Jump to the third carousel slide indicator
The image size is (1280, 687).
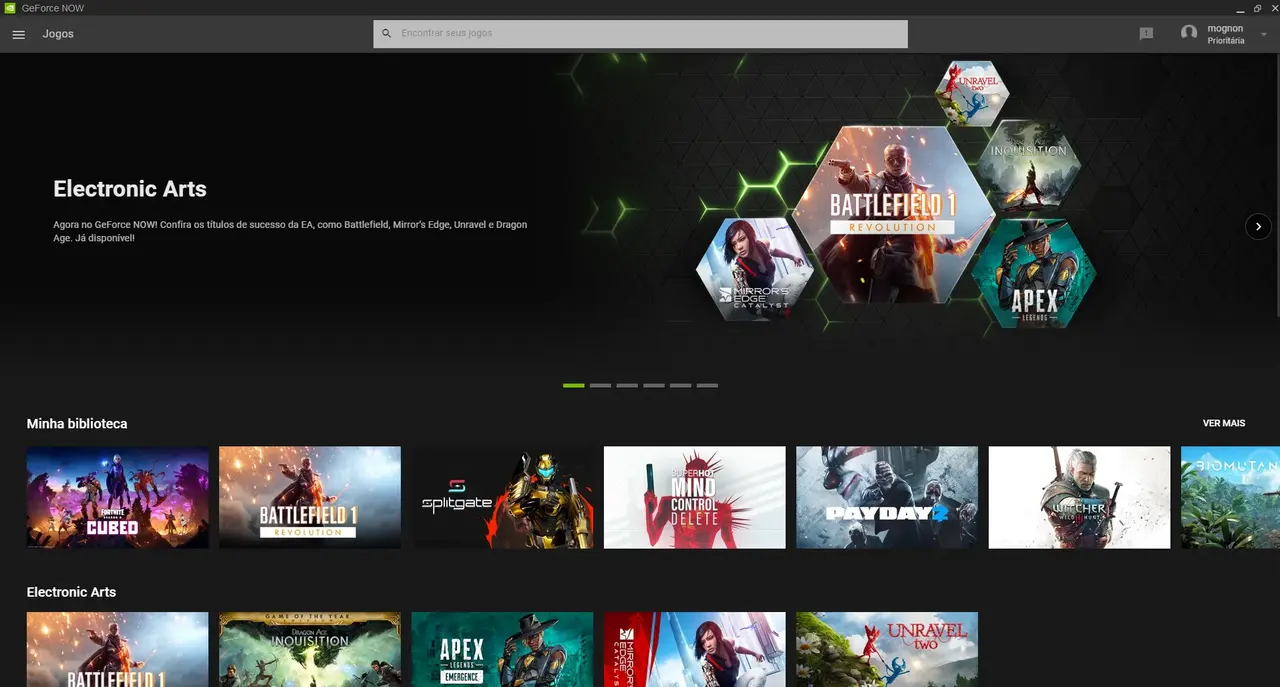pyautogui.click(x=627, y=385)
